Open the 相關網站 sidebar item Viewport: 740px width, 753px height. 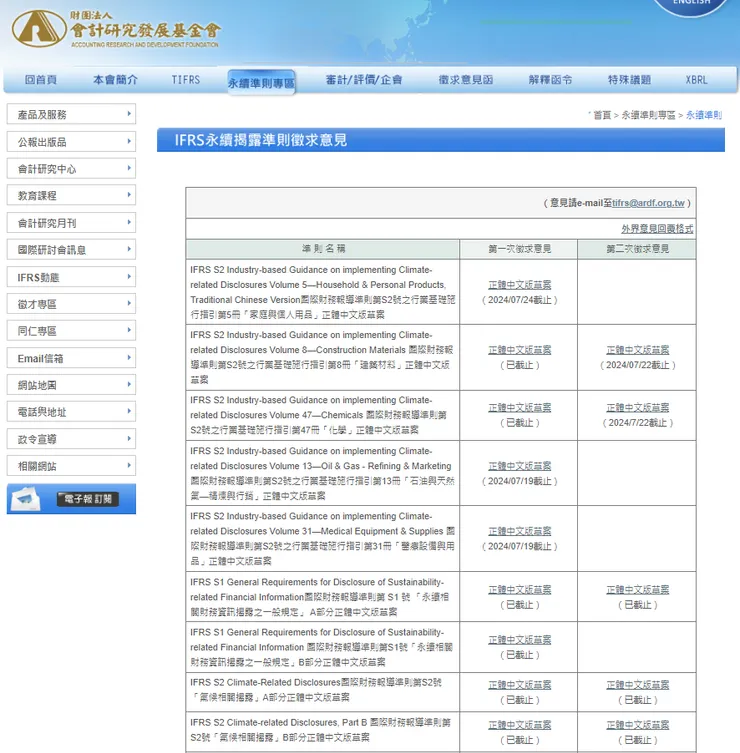(71, 466)
